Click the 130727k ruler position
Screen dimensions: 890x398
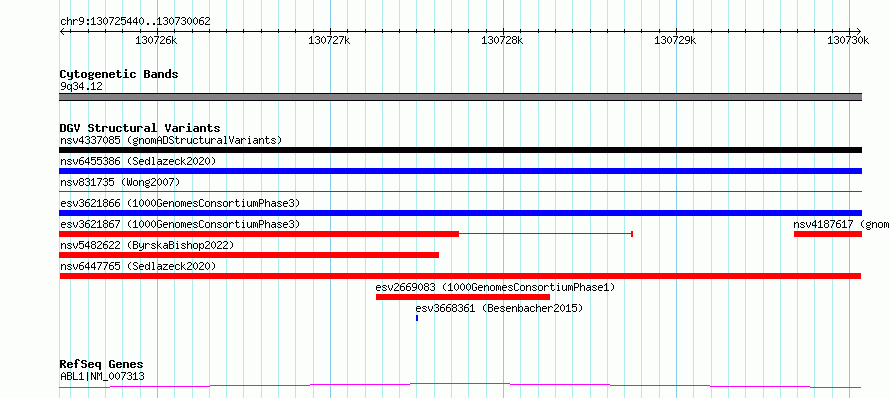tap(330, 41)
